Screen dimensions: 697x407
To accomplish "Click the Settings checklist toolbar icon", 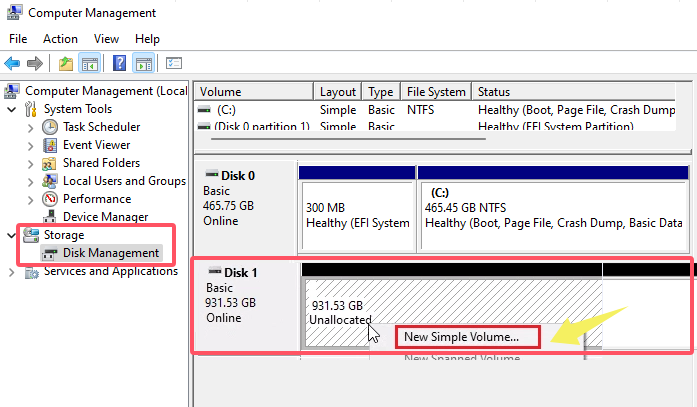I will pos(174,63).
